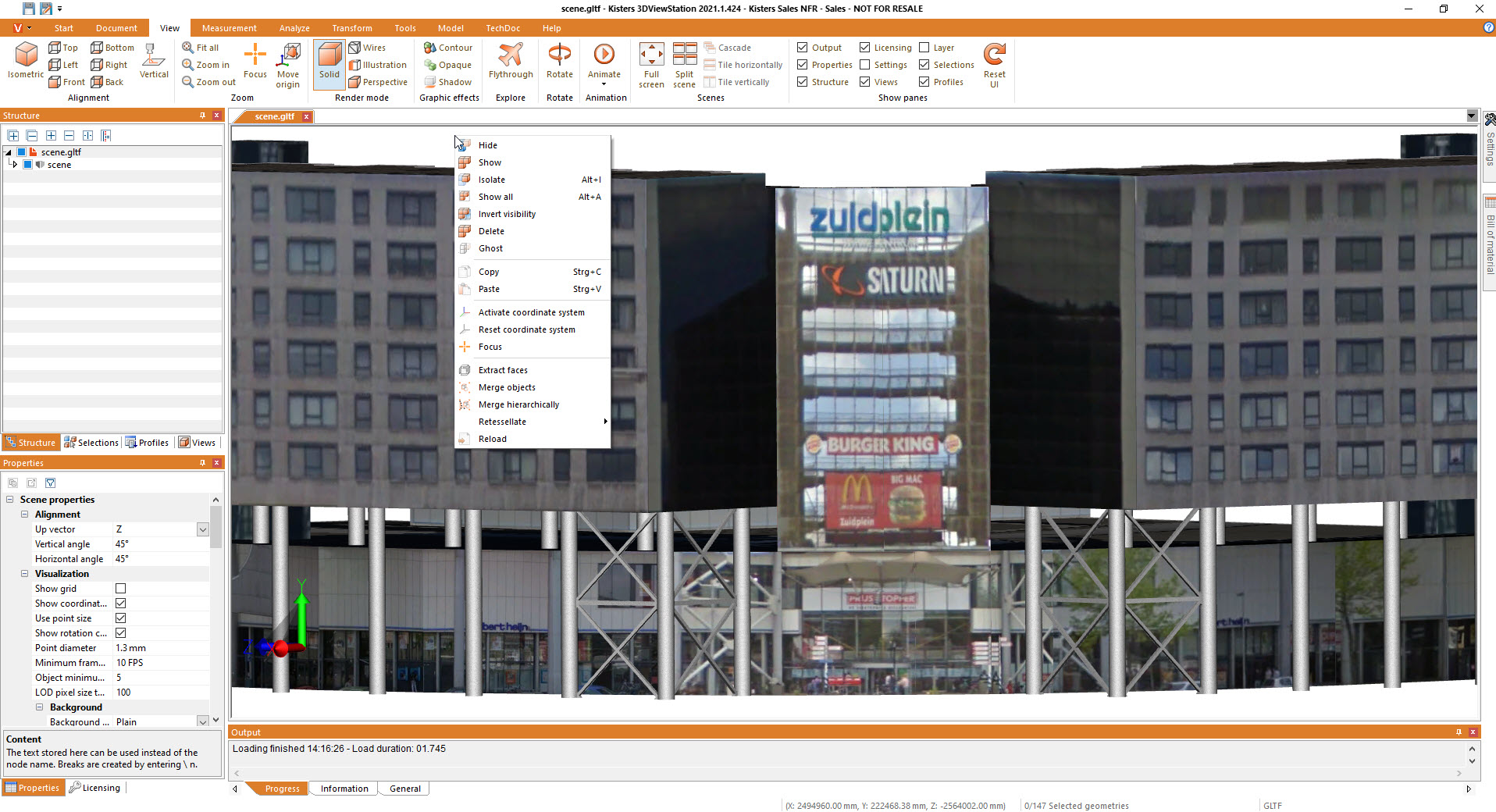Toggle Properties pane checkbox

coord(802,65)
